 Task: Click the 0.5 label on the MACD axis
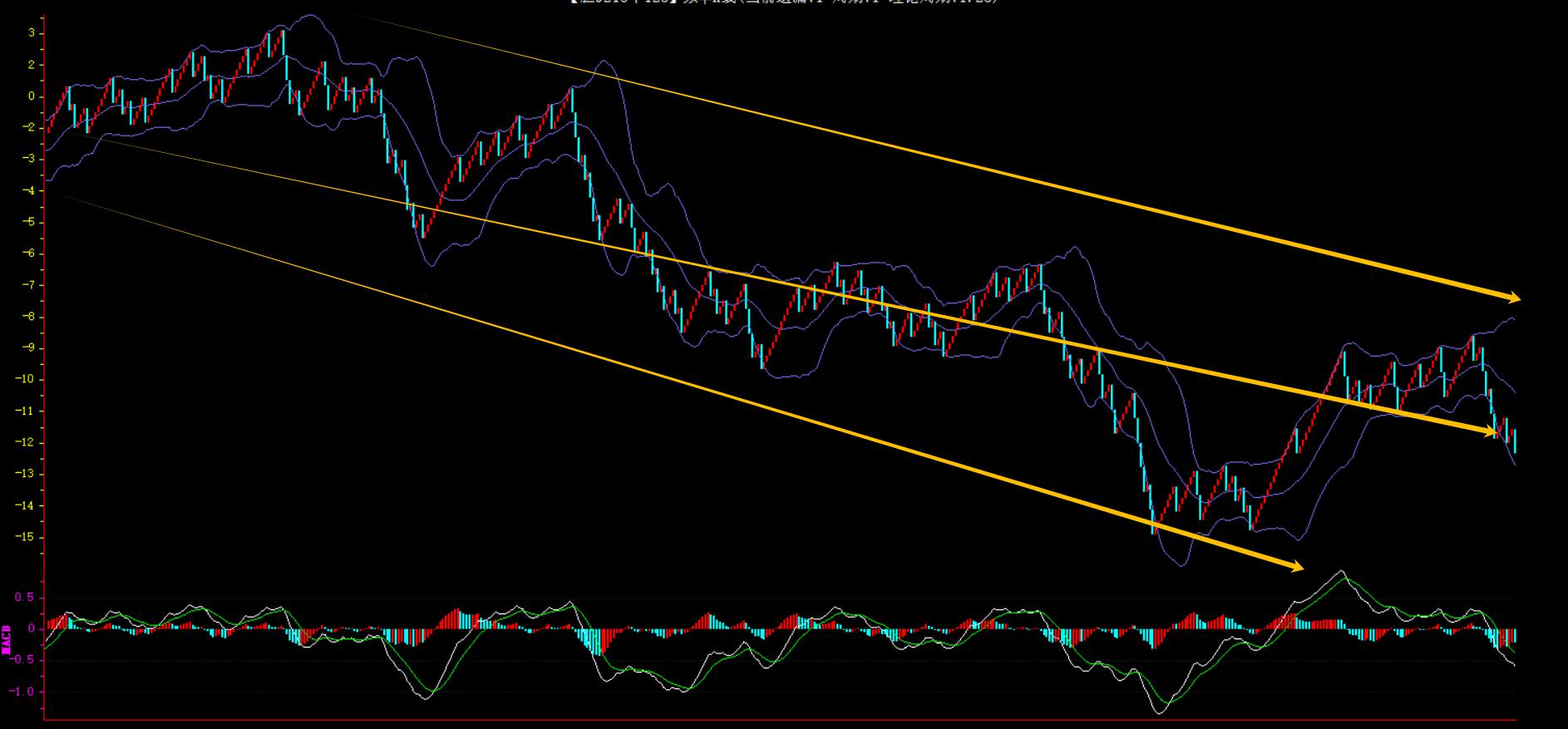pos(25,598)
